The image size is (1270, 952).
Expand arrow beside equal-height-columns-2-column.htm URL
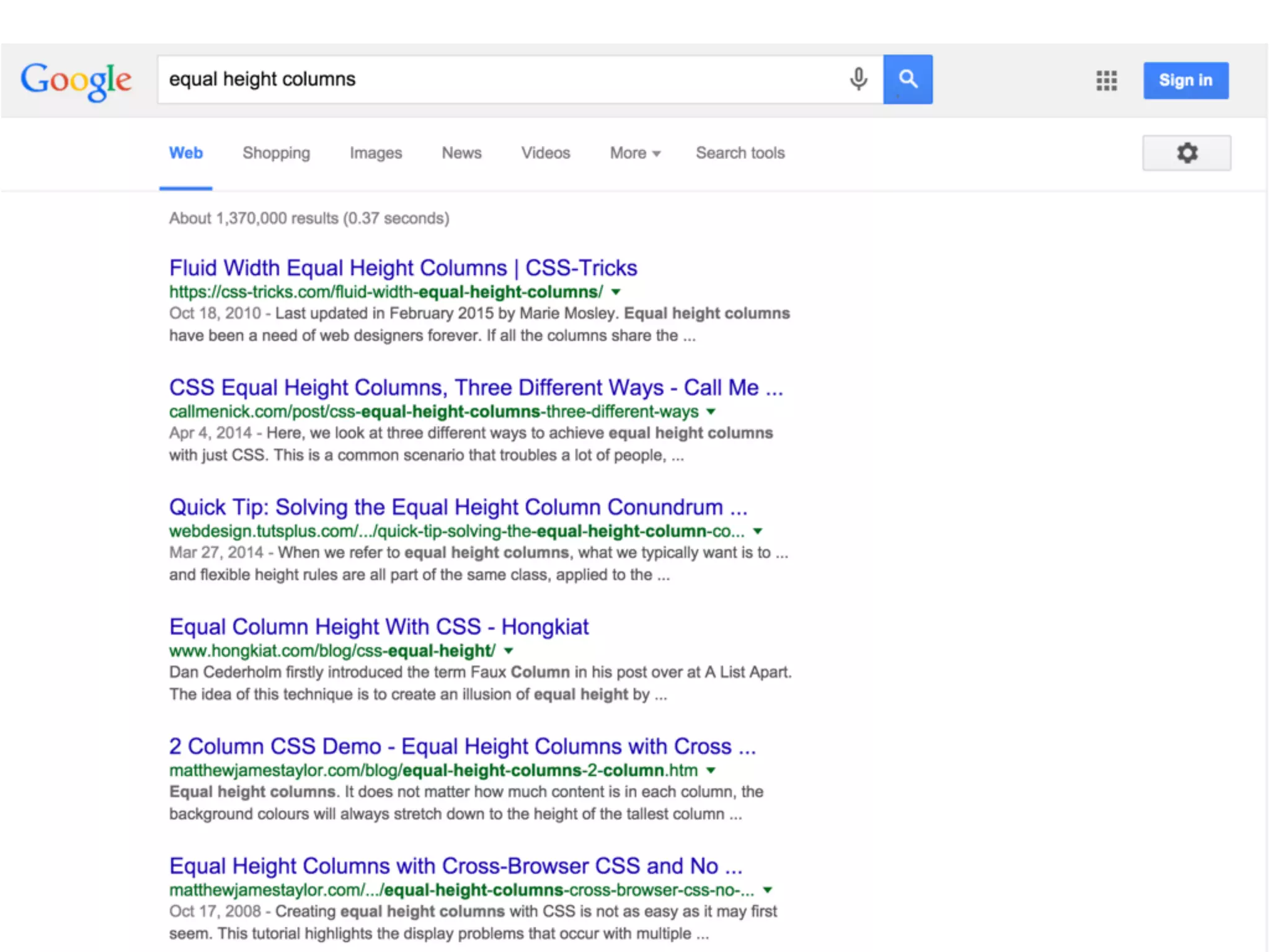pos(711,770)
